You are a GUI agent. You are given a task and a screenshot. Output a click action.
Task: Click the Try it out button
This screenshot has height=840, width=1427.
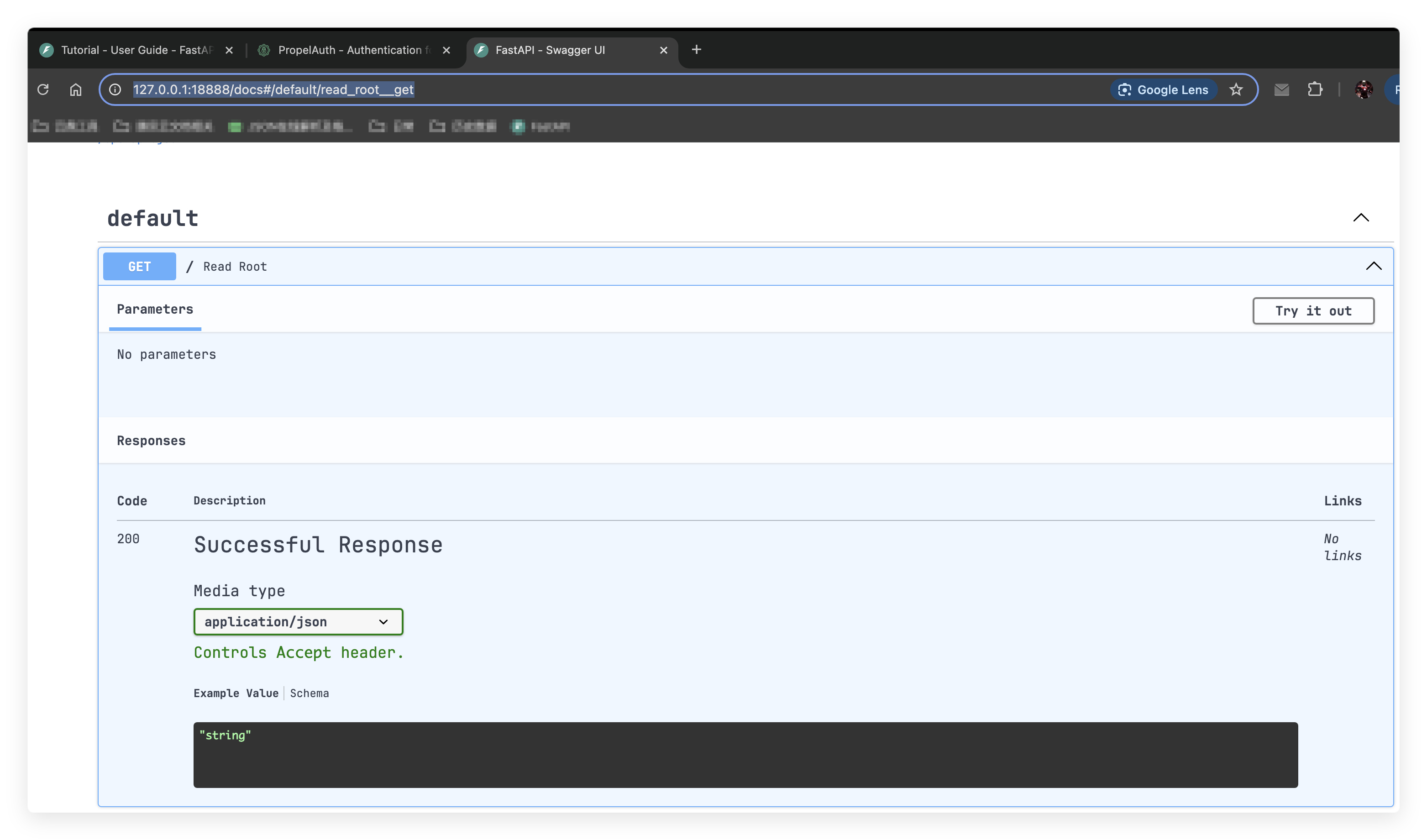pyautogui.click(x=1312, y=311)
